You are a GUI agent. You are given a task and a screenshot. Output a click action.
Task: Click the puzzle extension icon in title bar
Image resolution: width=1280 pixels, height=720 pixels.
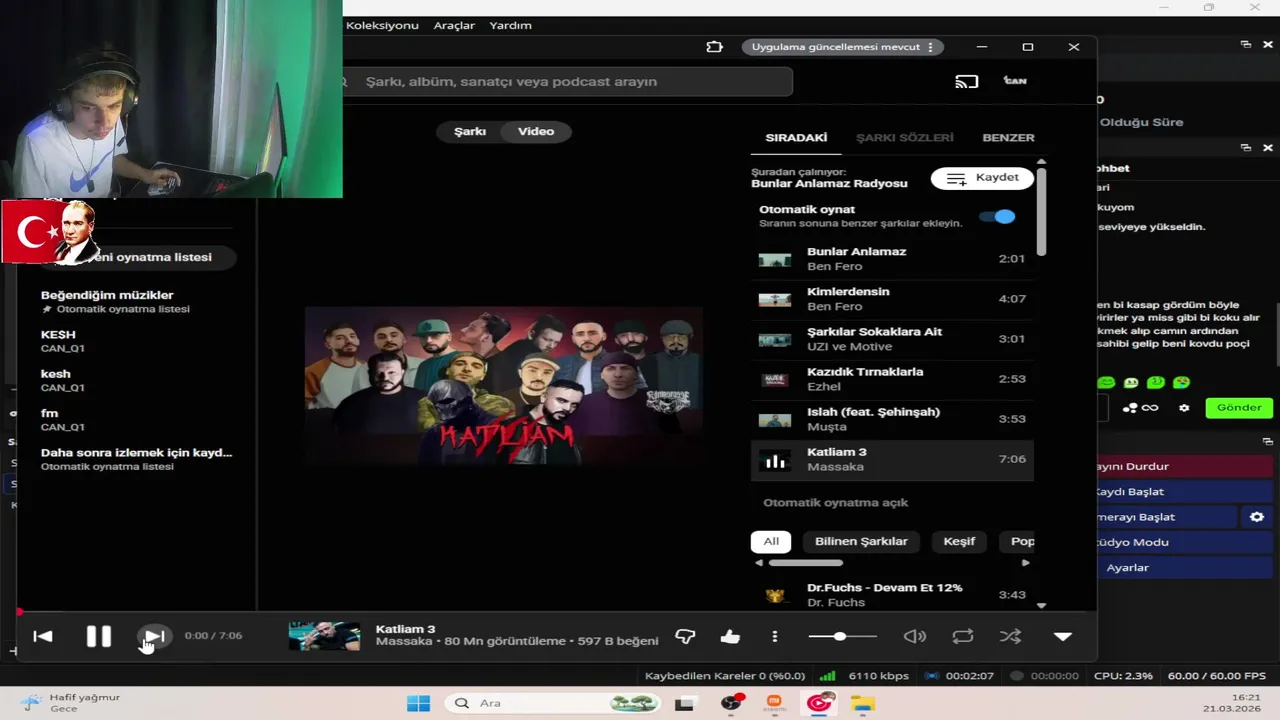tap(714, 47)
